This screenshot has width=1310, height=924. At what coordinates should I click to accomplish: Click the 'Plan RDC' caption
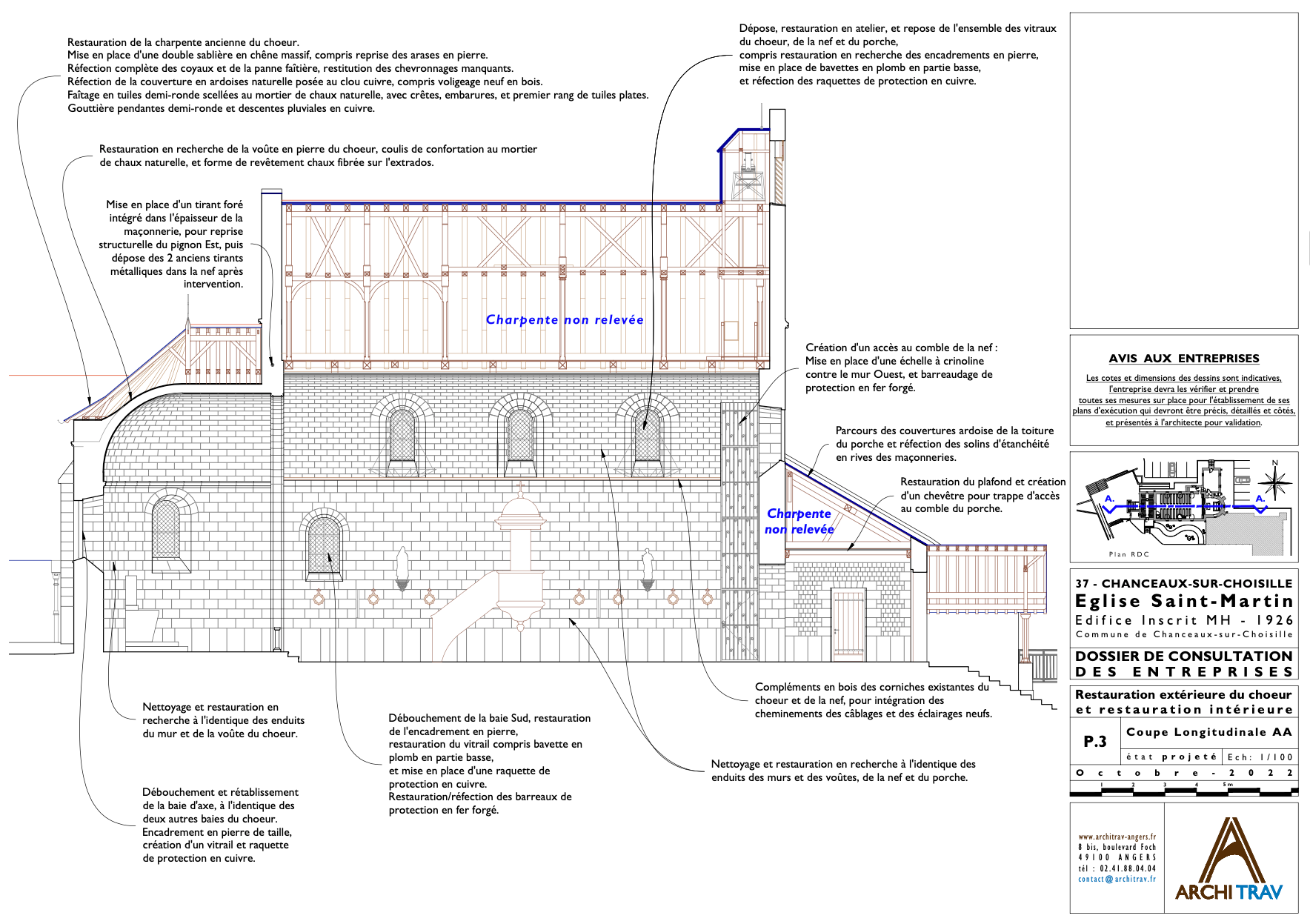1129,554
